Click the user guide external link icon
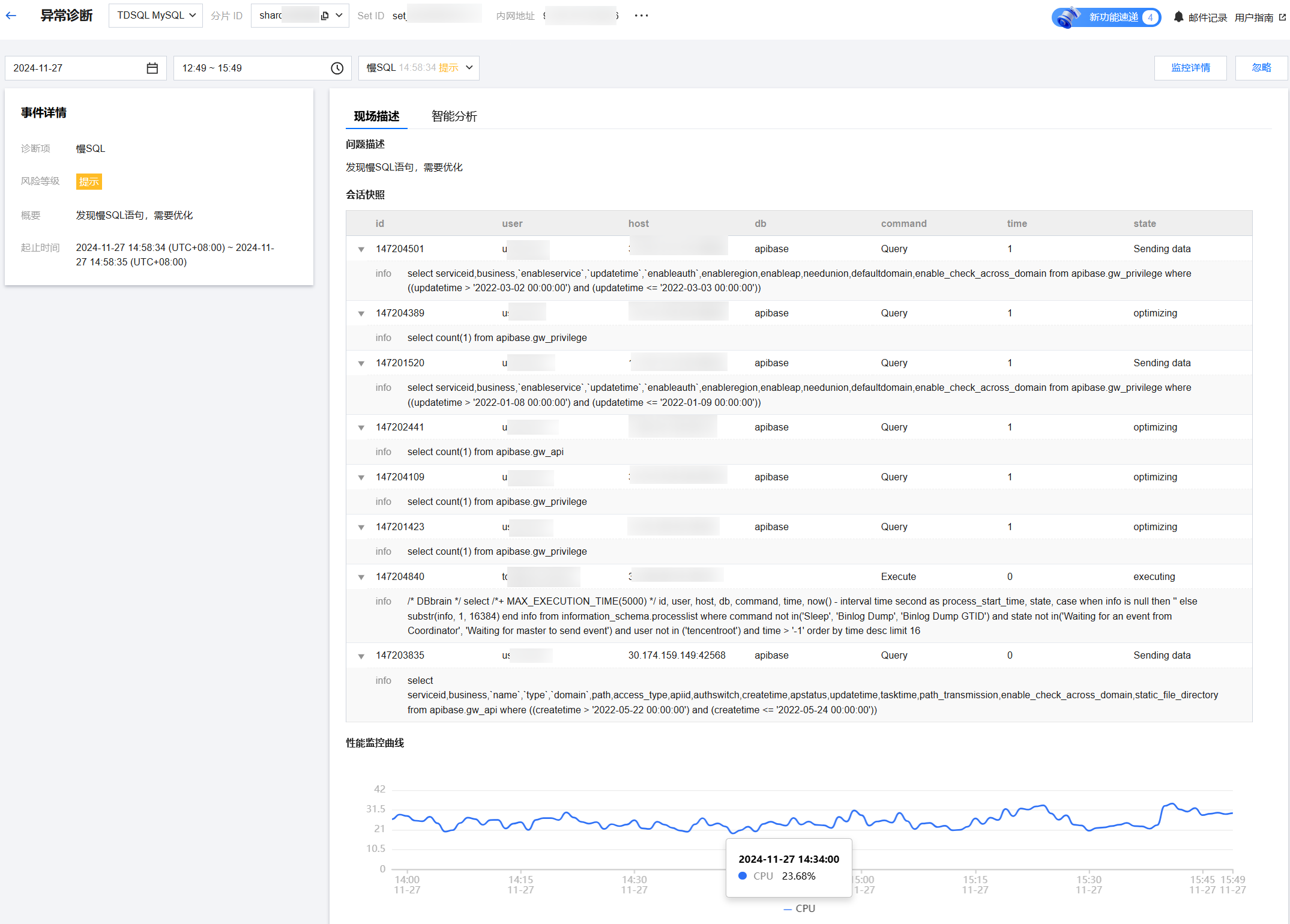 [x=1283, y=17]
